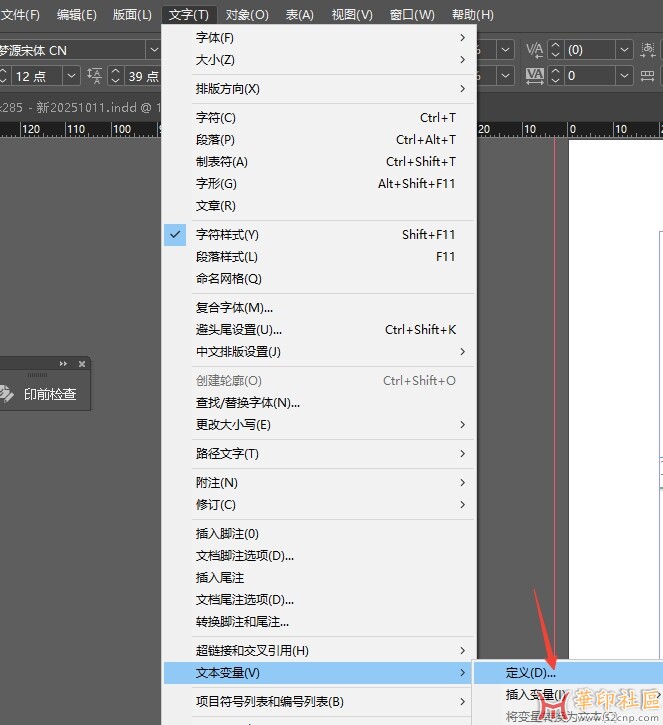This screenshot has width=663, height=725.
Task: Open 复合字体(M)... menu item
Action: (x=235, y=308)
